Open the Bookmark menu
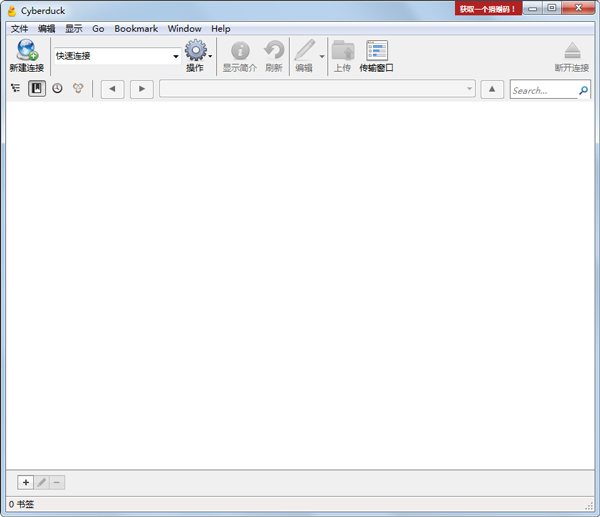 click(136, 29)
